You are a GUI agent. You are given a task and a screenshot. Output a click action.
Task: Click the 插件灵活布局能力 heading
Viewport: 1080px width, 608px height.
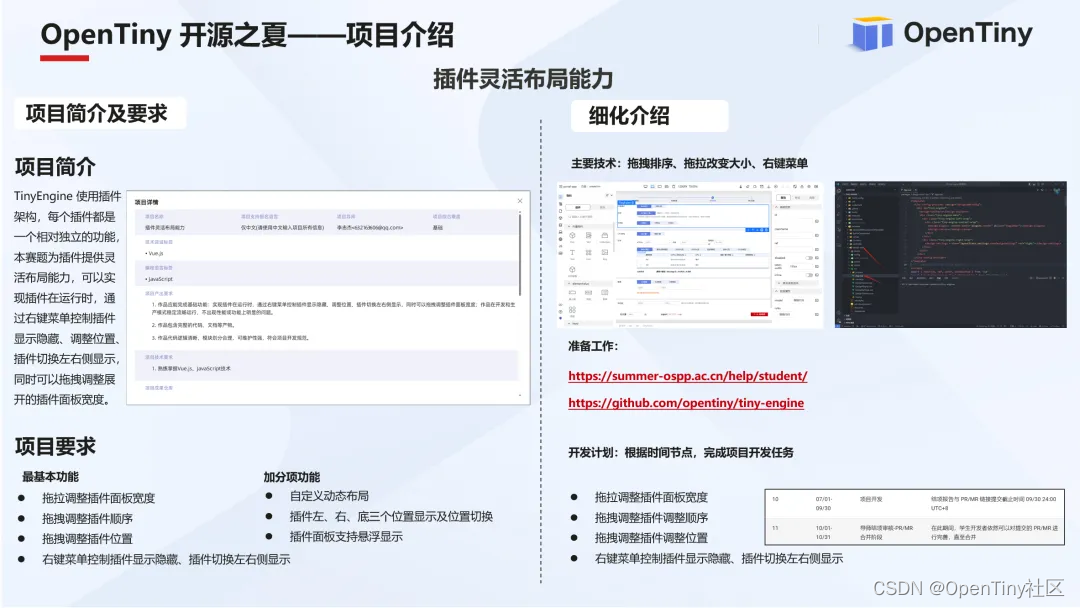[523, 79]
